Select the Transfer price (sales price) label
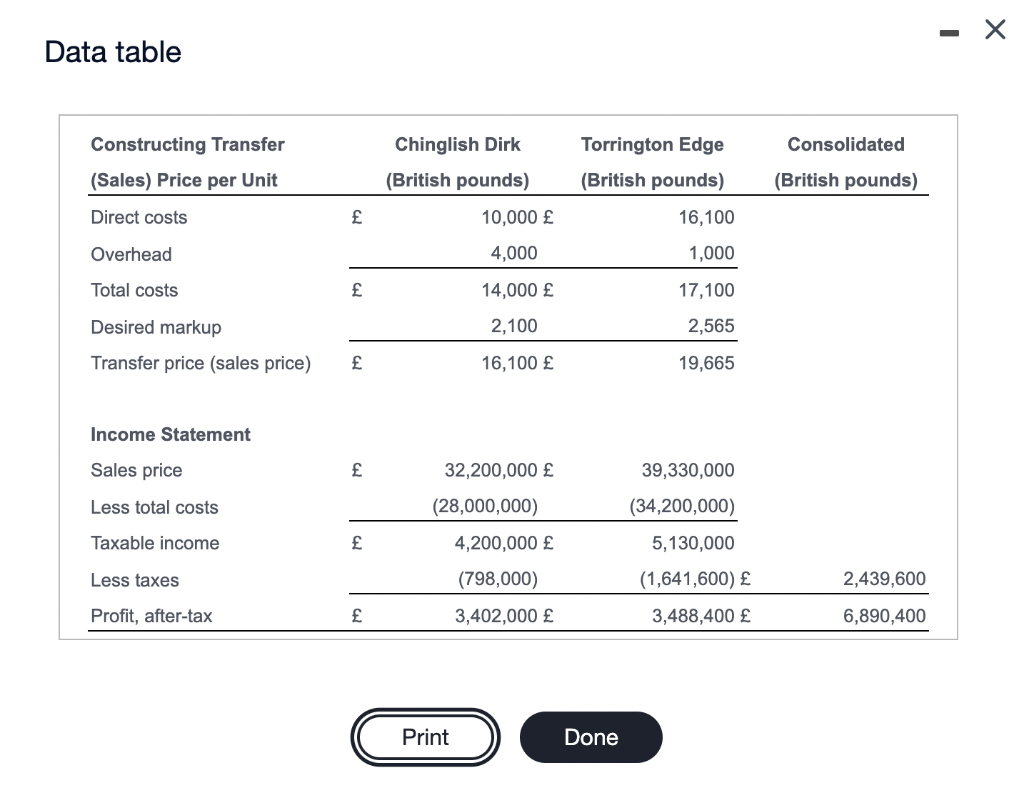 pos(200,363)
